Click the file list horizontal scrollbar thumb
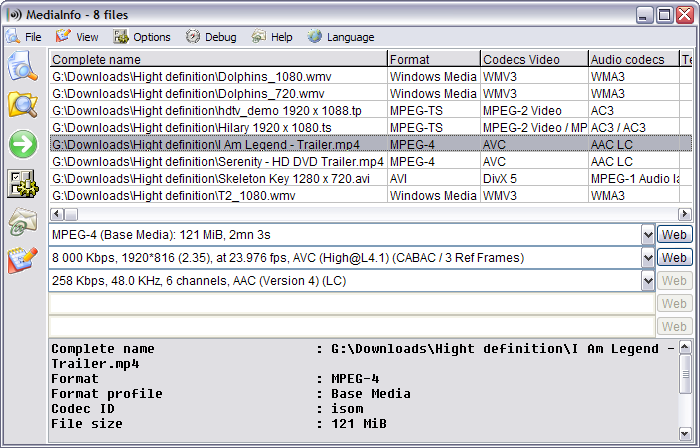 coord(71,214)
